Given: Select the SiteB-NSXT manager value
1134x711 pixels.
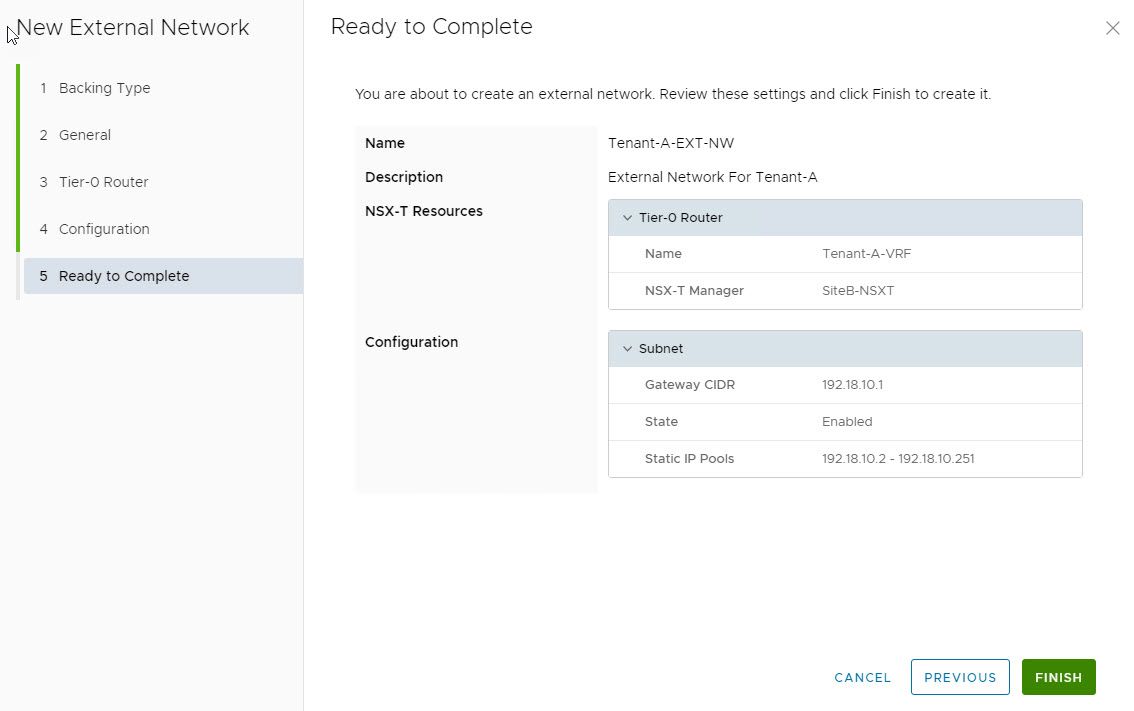Looking at the screenshot, I should pyautogui.click(x=857, y=291).
